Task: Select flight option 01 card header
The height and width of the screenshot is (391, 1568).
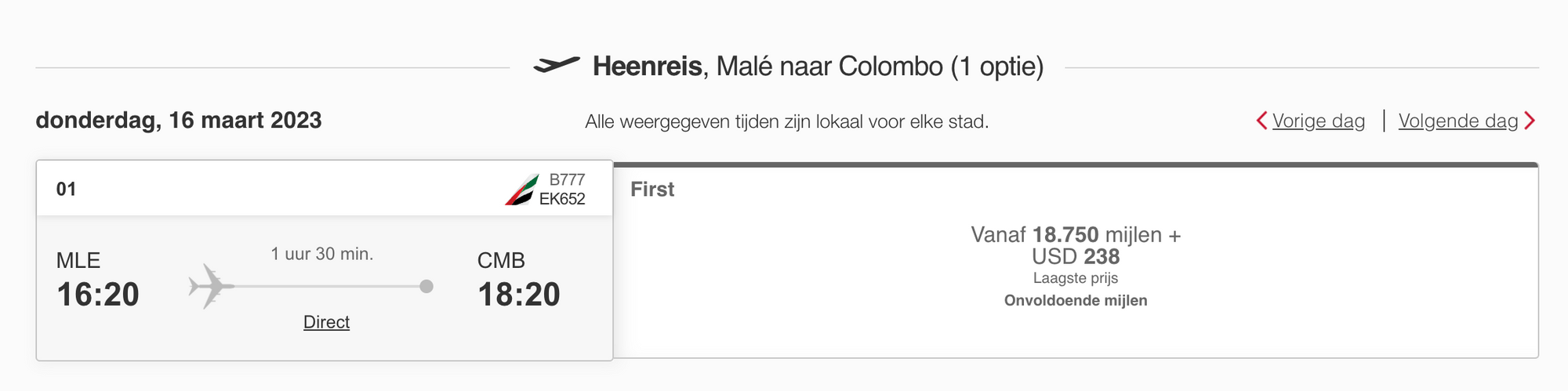Action: point(325,188)
